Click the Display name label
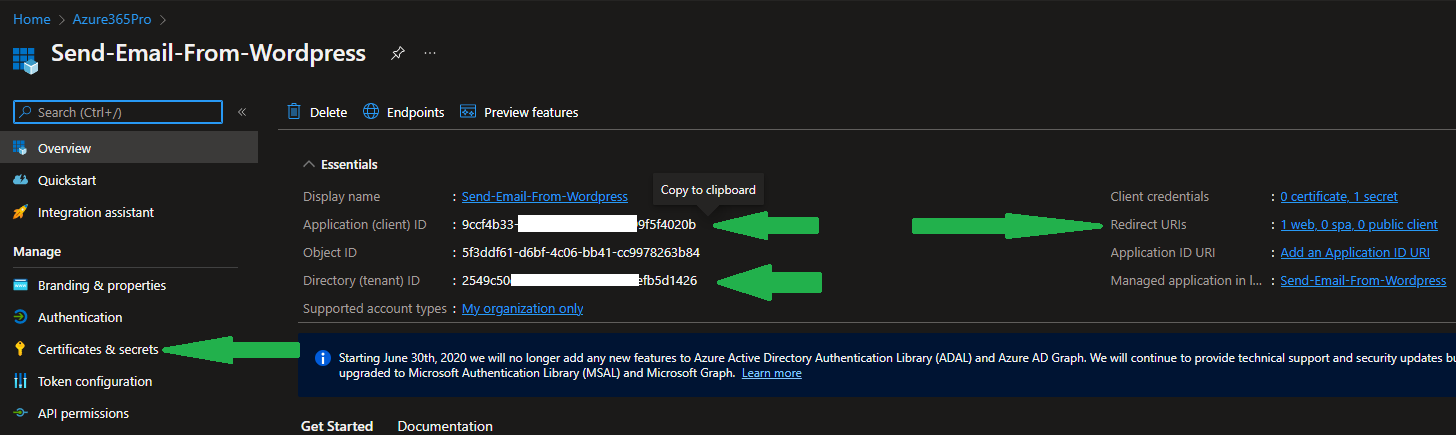1456x435 pixels. coord(341,197)
